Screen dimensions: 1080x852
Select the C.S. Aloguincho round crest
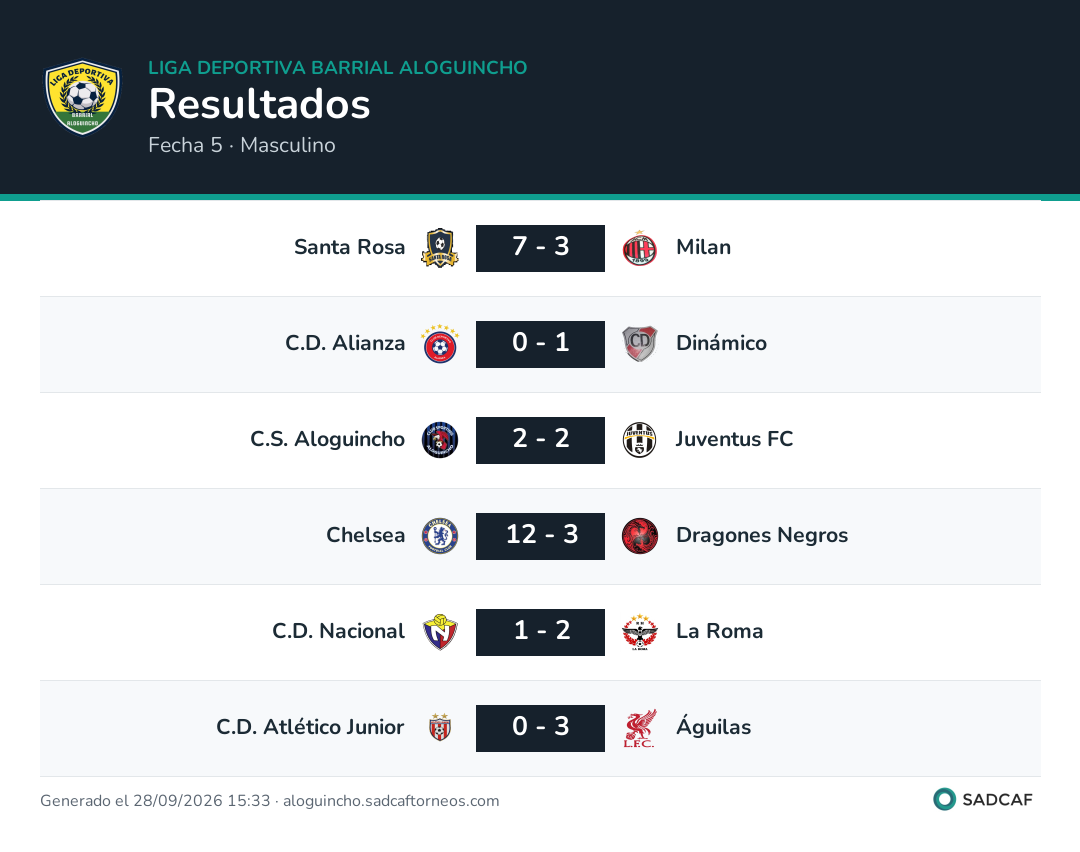[439, 439]
